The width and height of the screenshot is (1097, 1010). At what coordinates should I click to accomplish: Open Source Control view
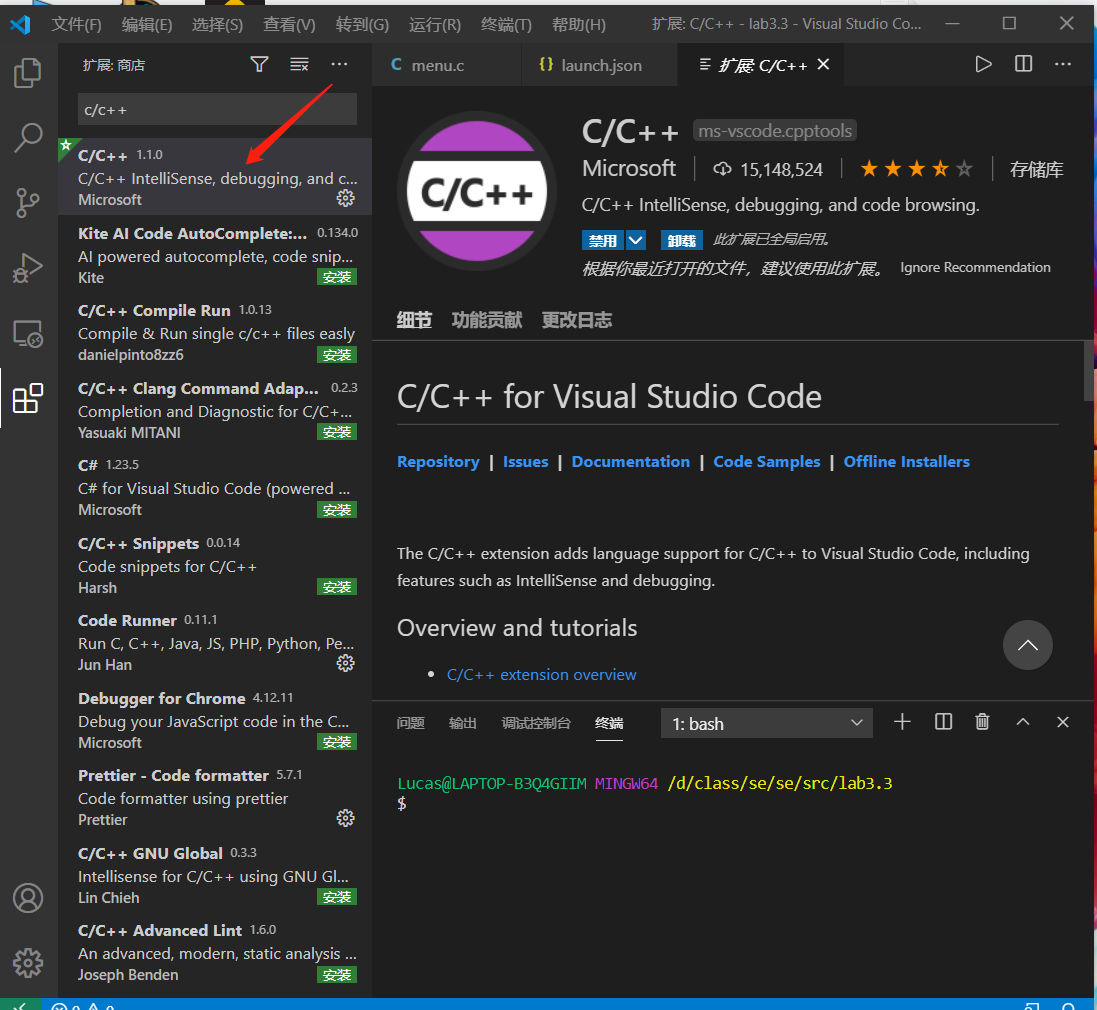point(28,202)
